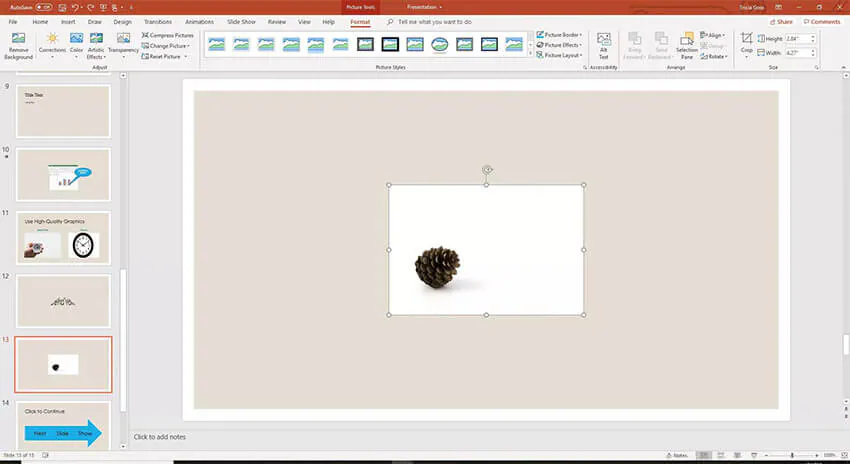Image resolution: width=850 pixels, height=464 pixels.
Task: Click the Redo icon
Action: point(90,7)
